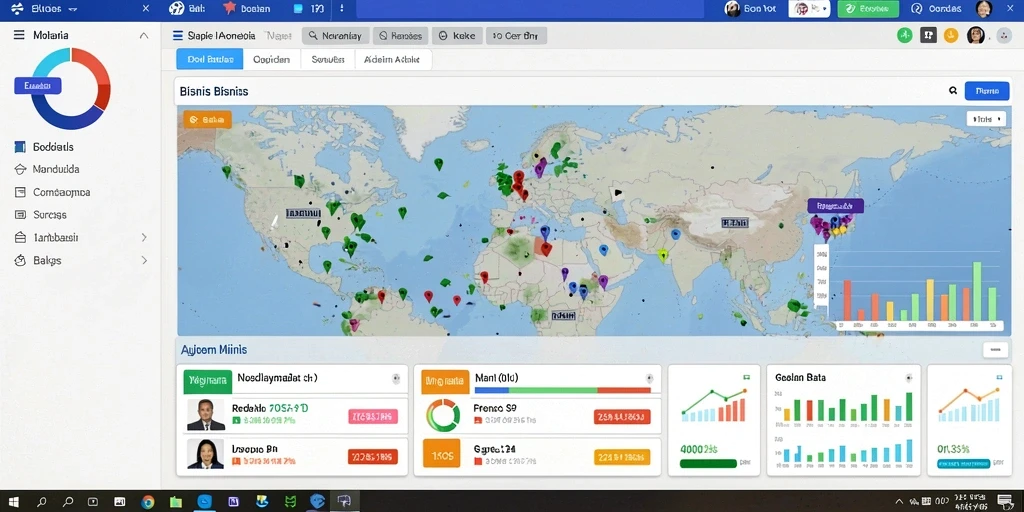Image resolution: width=1024 pixels, height=512 pixels.
Task: Open the Windows Start menu
Action: click(x=13, y=502)
